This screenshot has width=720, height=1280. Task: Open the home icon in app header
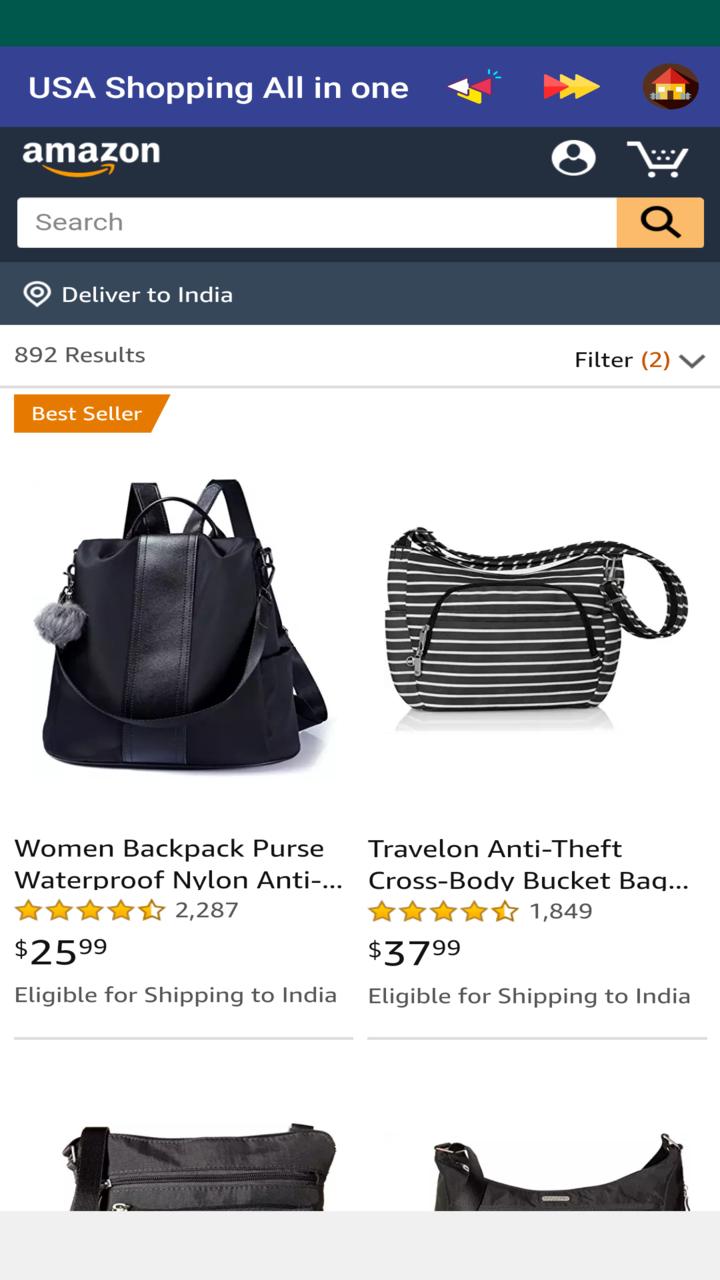click(x=670, y=87)
